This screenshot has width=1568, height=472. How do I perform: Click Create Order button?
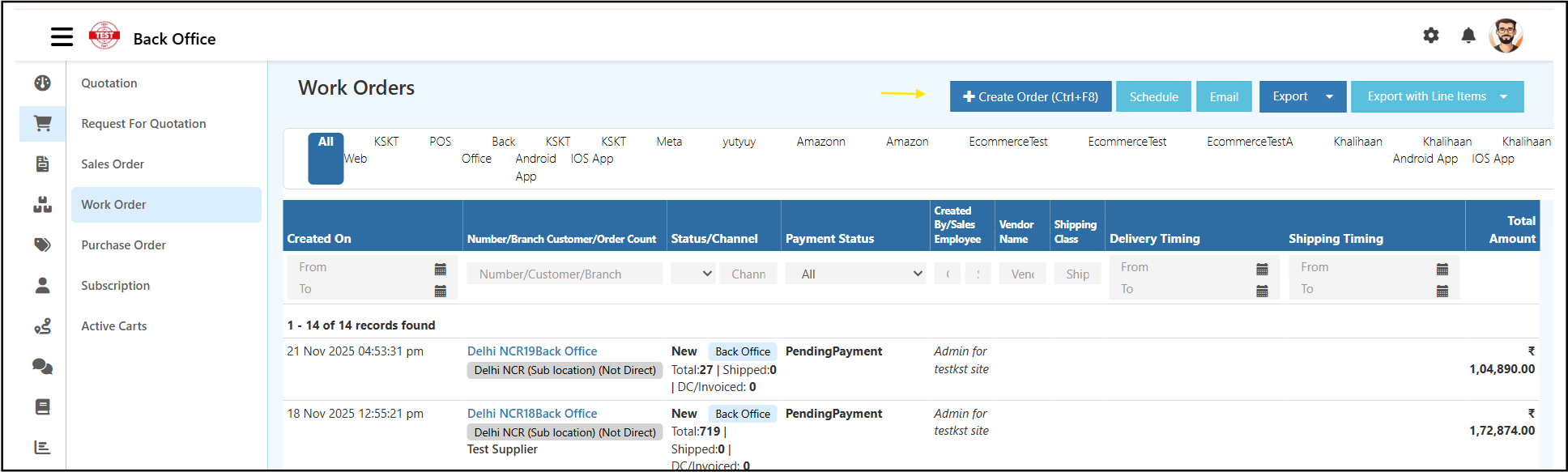[x=1030, y=97]
